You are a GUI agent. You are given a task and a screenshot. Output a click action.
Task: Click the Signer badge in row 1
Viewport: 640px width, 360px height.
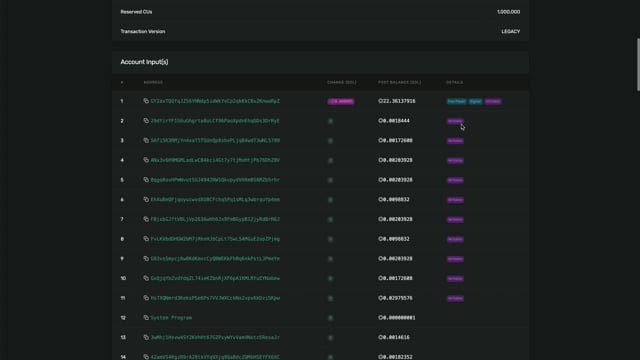[x=475, y=101]
